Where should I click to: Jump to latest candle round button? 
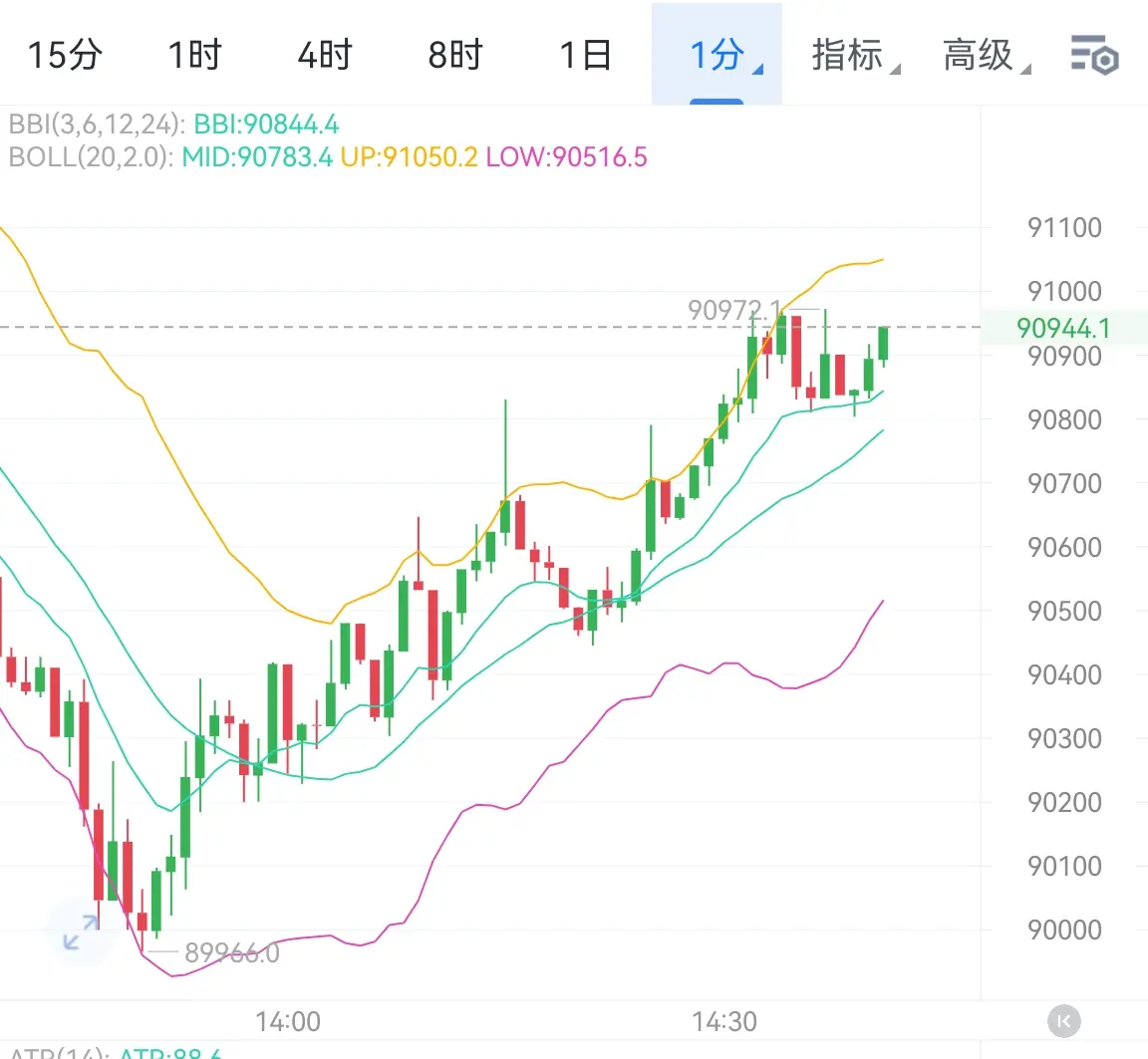[x=1064, y=1021]
